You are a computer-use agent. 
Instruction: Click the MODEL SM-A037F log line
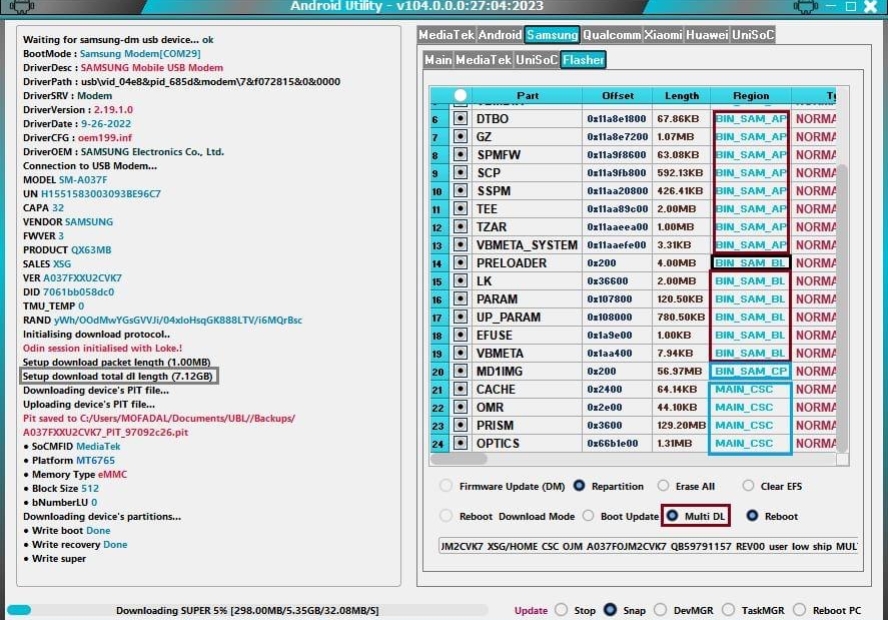point(65,179)
